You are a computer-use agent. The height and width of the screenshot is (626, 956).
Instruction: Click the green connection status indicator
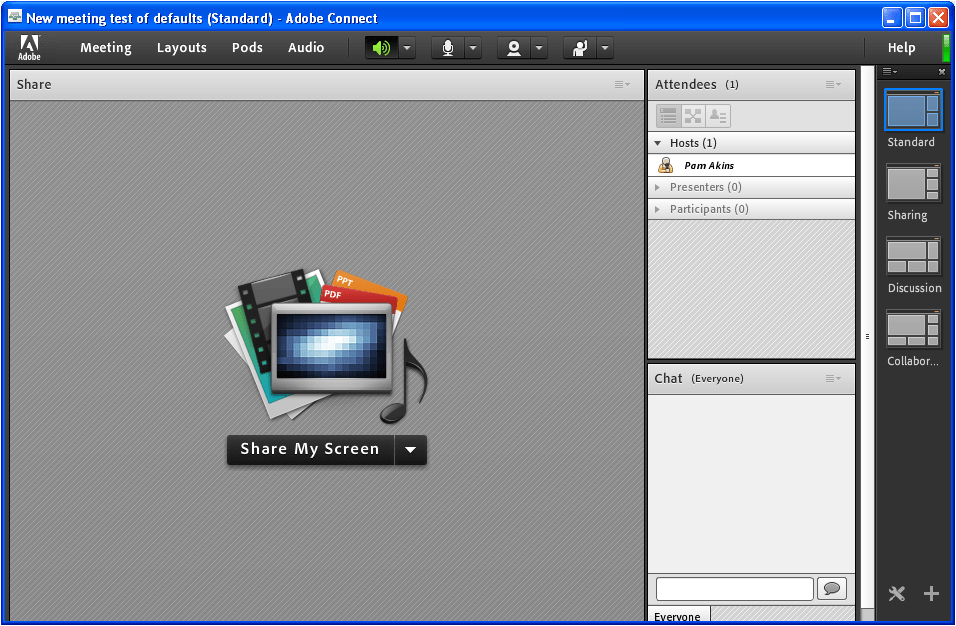click(946, 48)
